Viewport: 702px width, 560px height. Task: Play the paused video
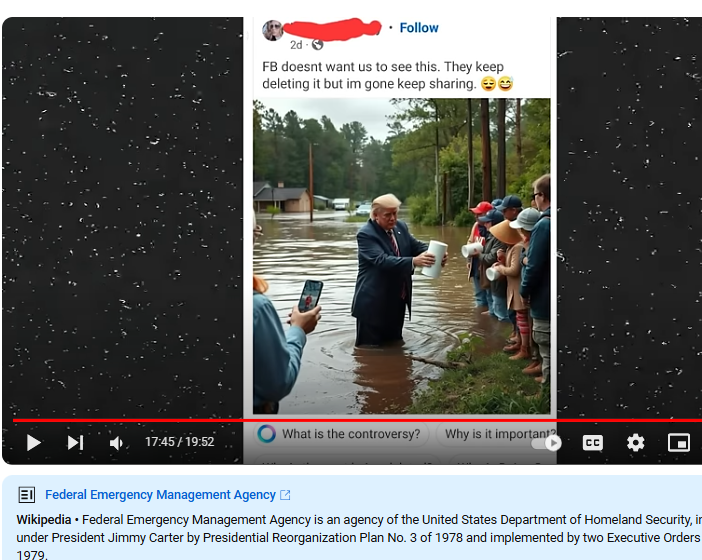point(34,443)
